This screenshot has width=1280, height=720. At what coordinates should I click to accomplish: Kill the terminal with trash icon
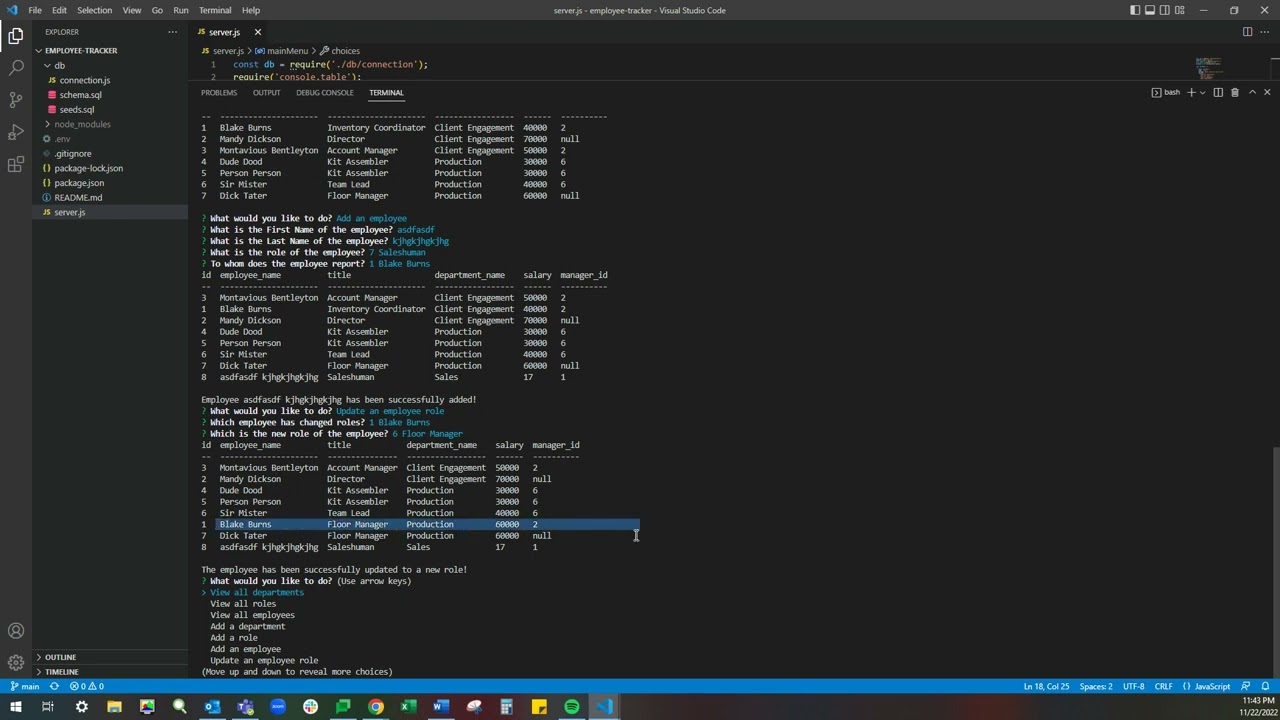[x=1234, y=92]
